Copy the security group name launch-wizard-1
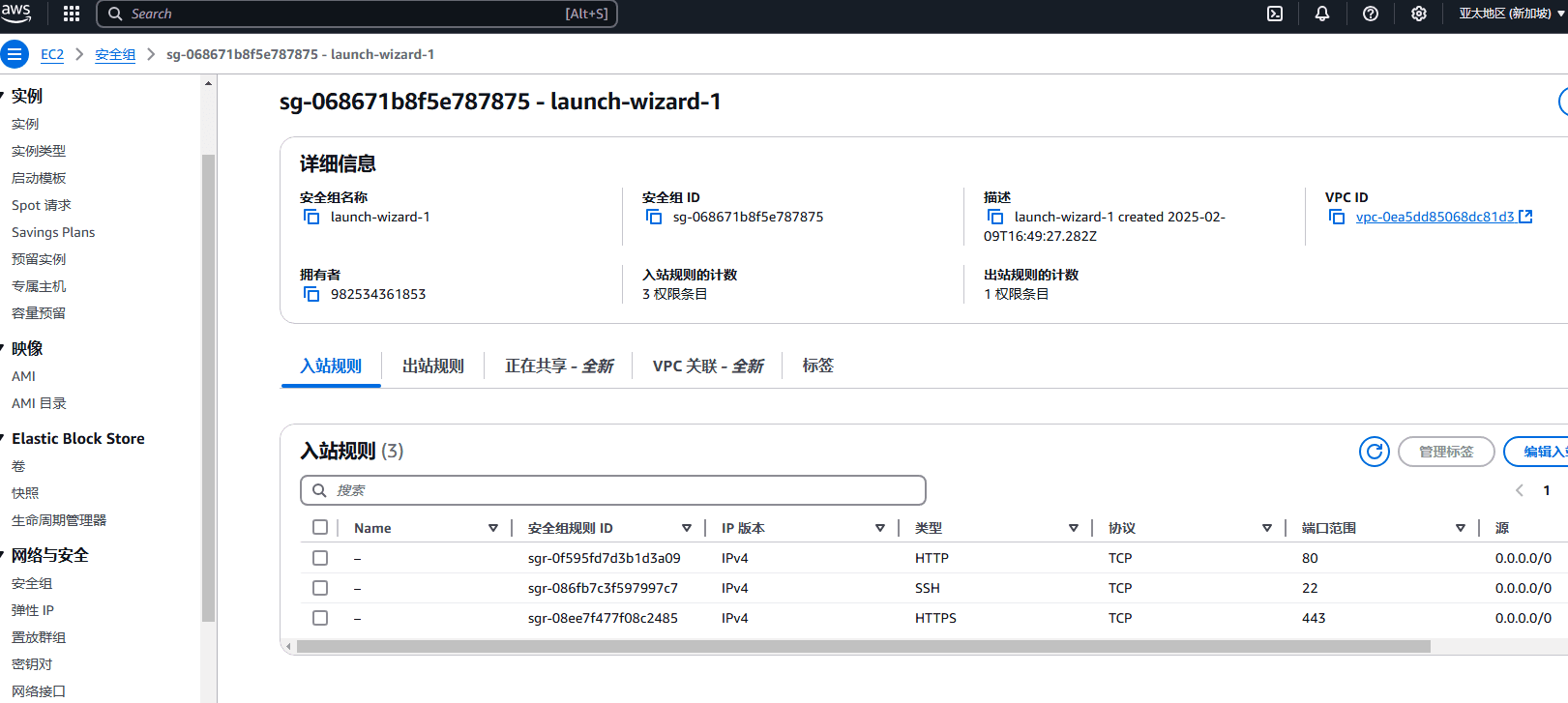Viewport: 1568px width, 703px height. (x=311, y=217)
